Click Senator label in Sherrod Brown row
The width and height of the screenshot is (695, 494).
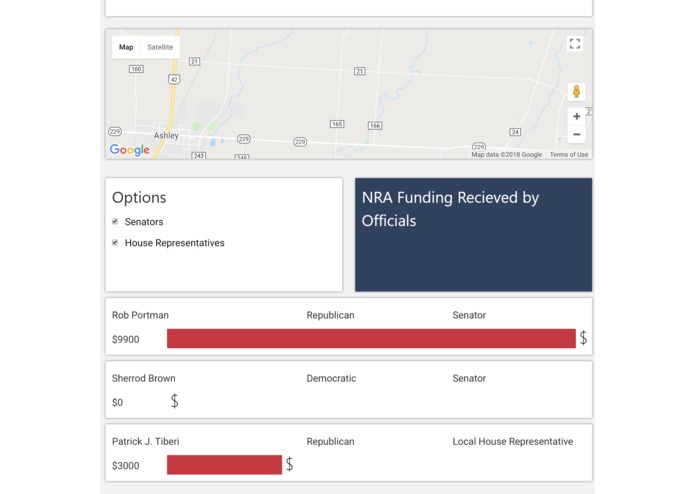tap(469, 378)
